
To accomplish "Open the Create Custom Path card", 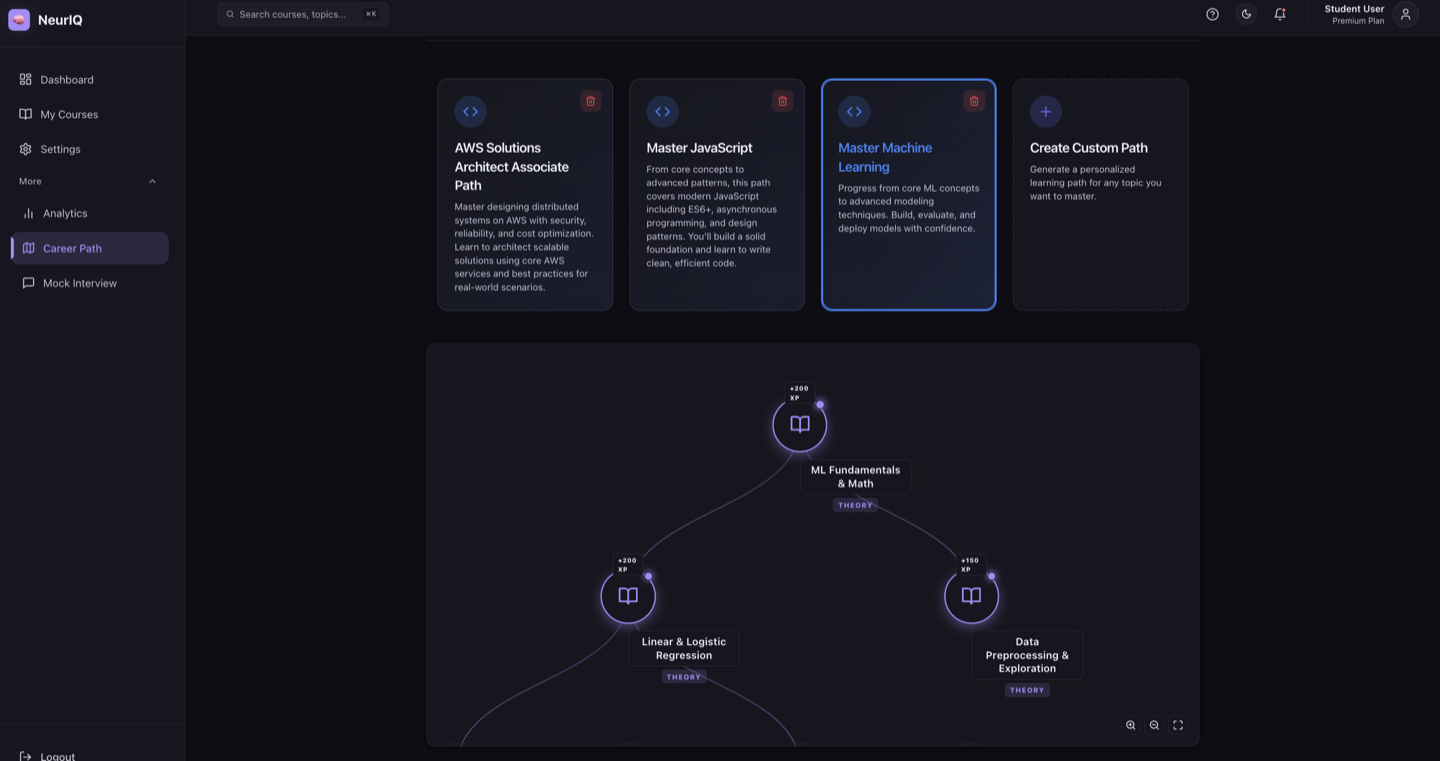I will click(1101, 195).
